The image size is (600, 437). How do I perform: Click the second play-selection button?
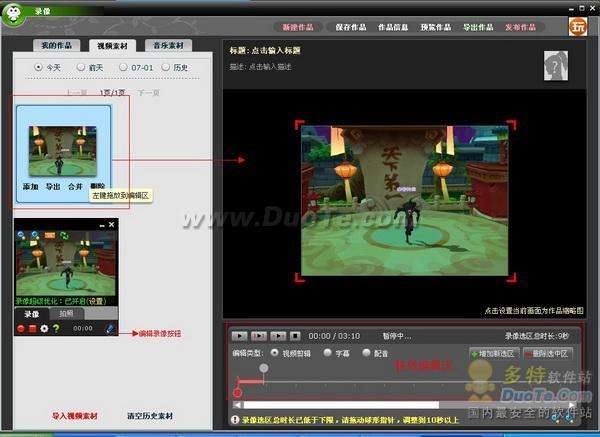pos(259,336)
